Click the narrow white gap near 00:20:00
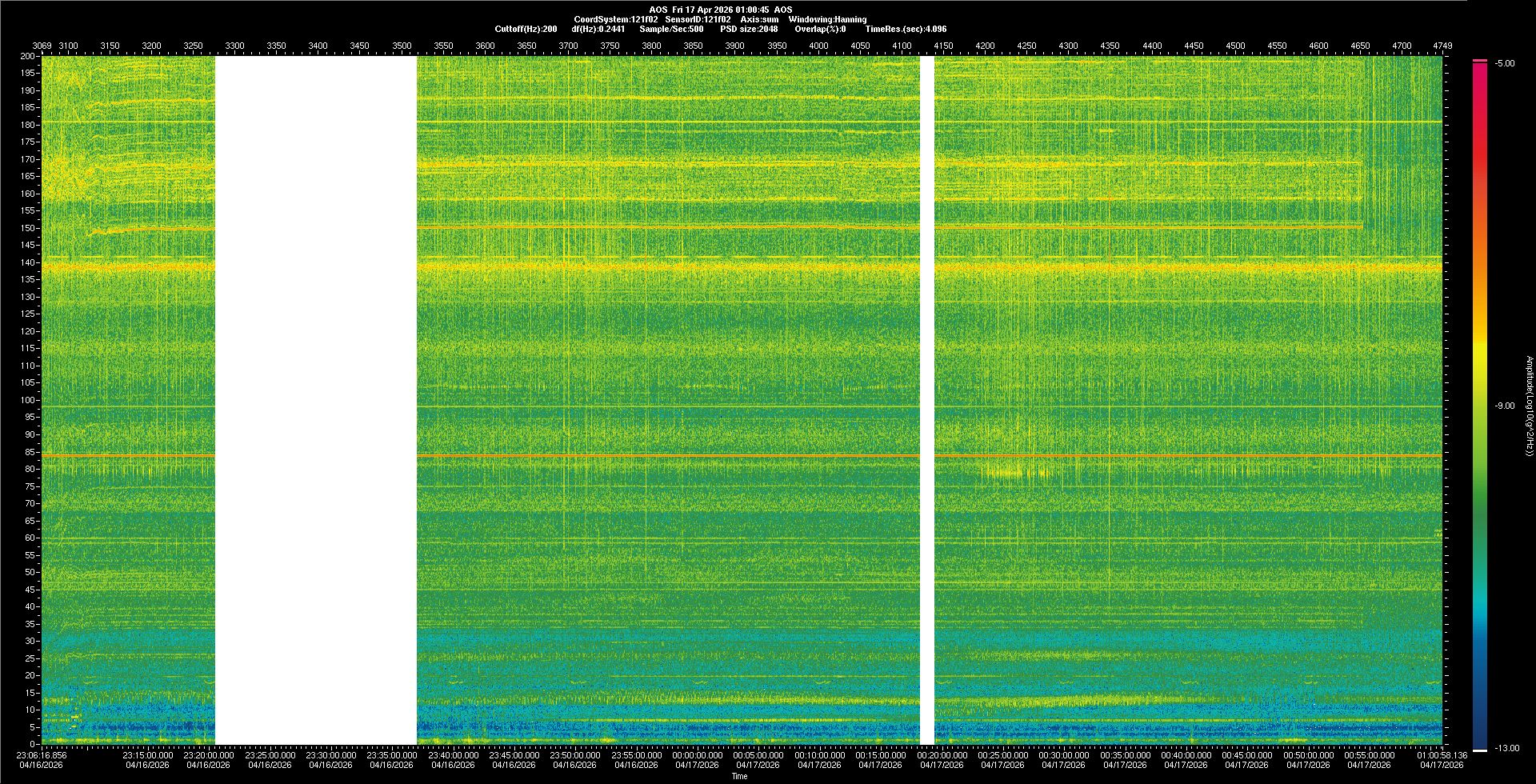 pyautogui.click(x=926, y=400)
